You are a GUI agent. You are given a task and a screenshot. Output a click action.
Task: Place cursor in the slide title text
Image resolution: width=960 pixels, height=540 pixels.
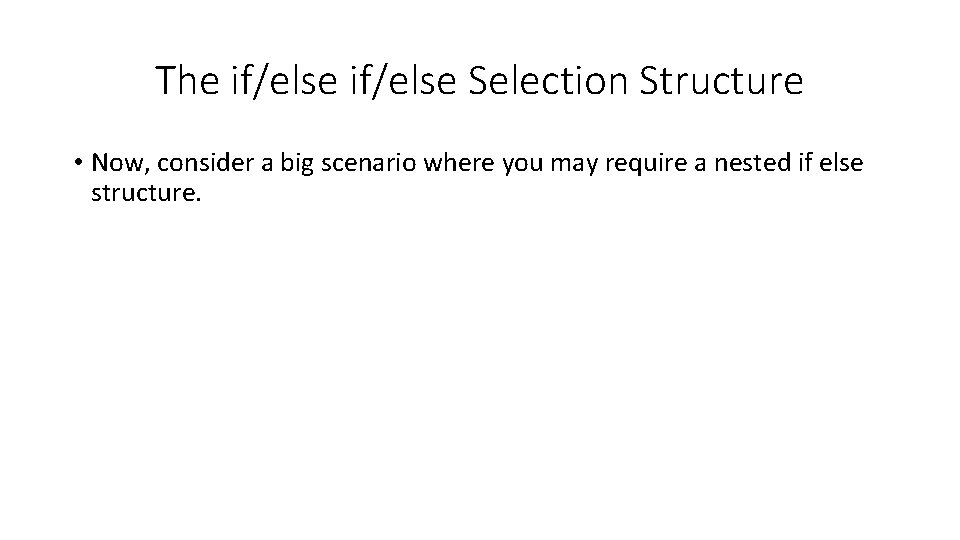479,81
